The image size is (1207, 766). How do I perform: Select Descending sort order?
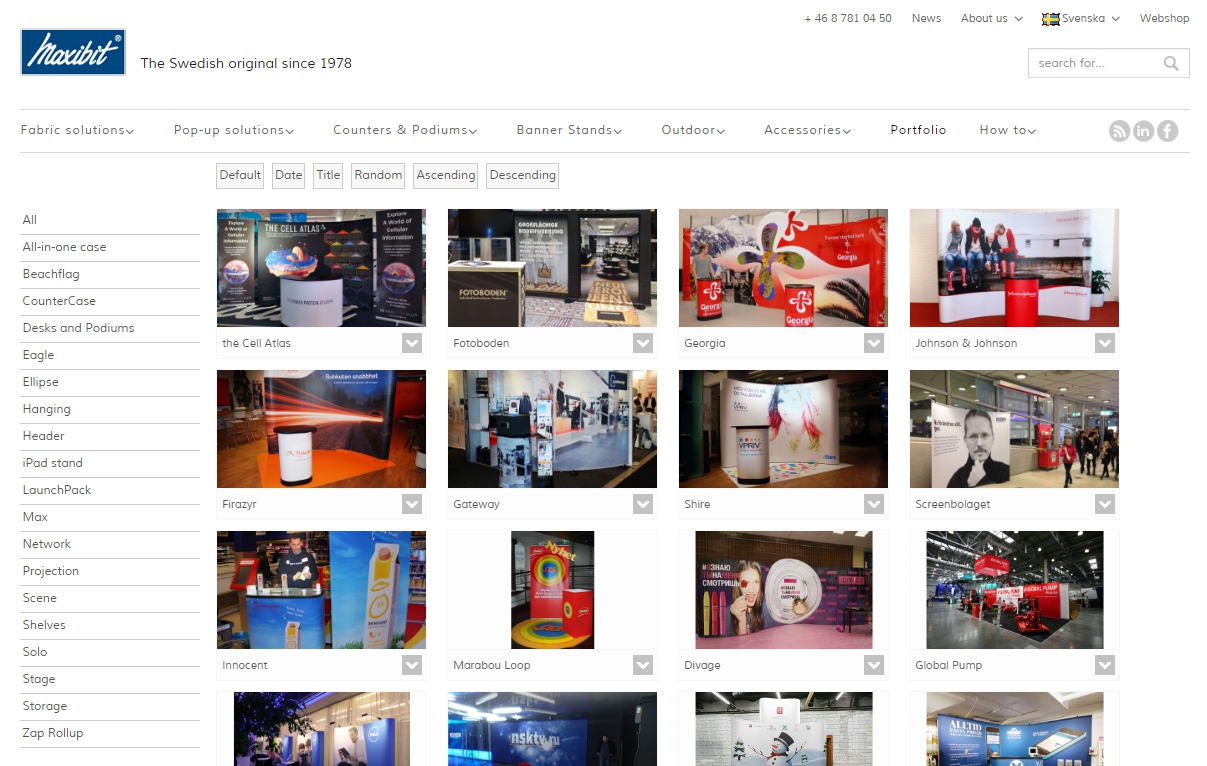point(522,175)
